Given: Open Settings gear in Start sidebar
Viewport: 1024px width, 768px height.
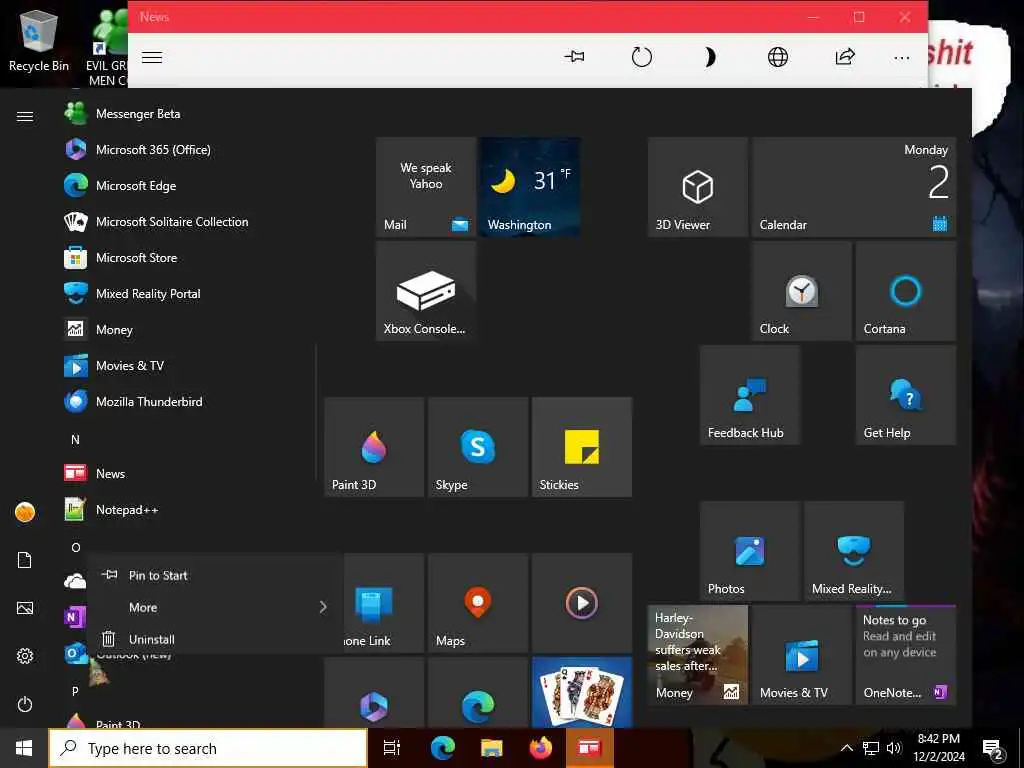Looking at the screenshot, I should [25, 656].
